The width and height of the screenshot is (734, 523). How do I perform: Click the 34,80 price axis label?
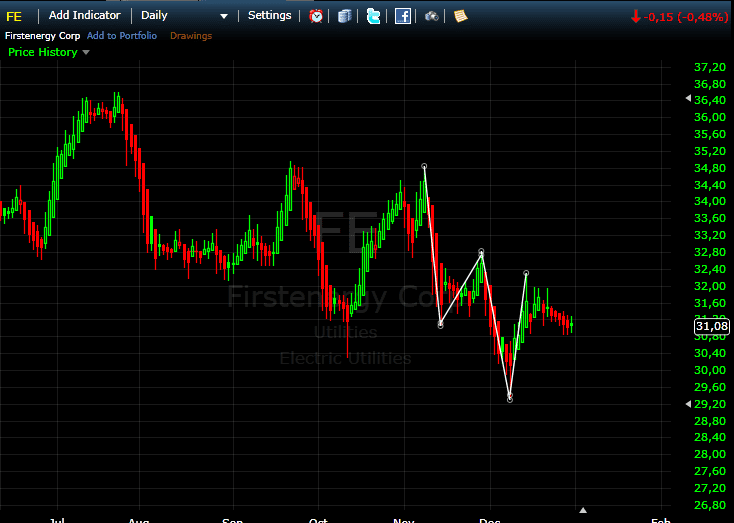pos(710,168)
